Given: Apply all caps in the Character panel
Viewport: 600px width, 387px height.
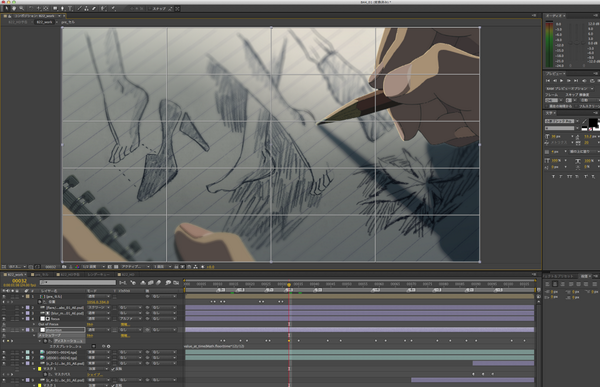Looking at the screenshot, I should coord(570,176).
